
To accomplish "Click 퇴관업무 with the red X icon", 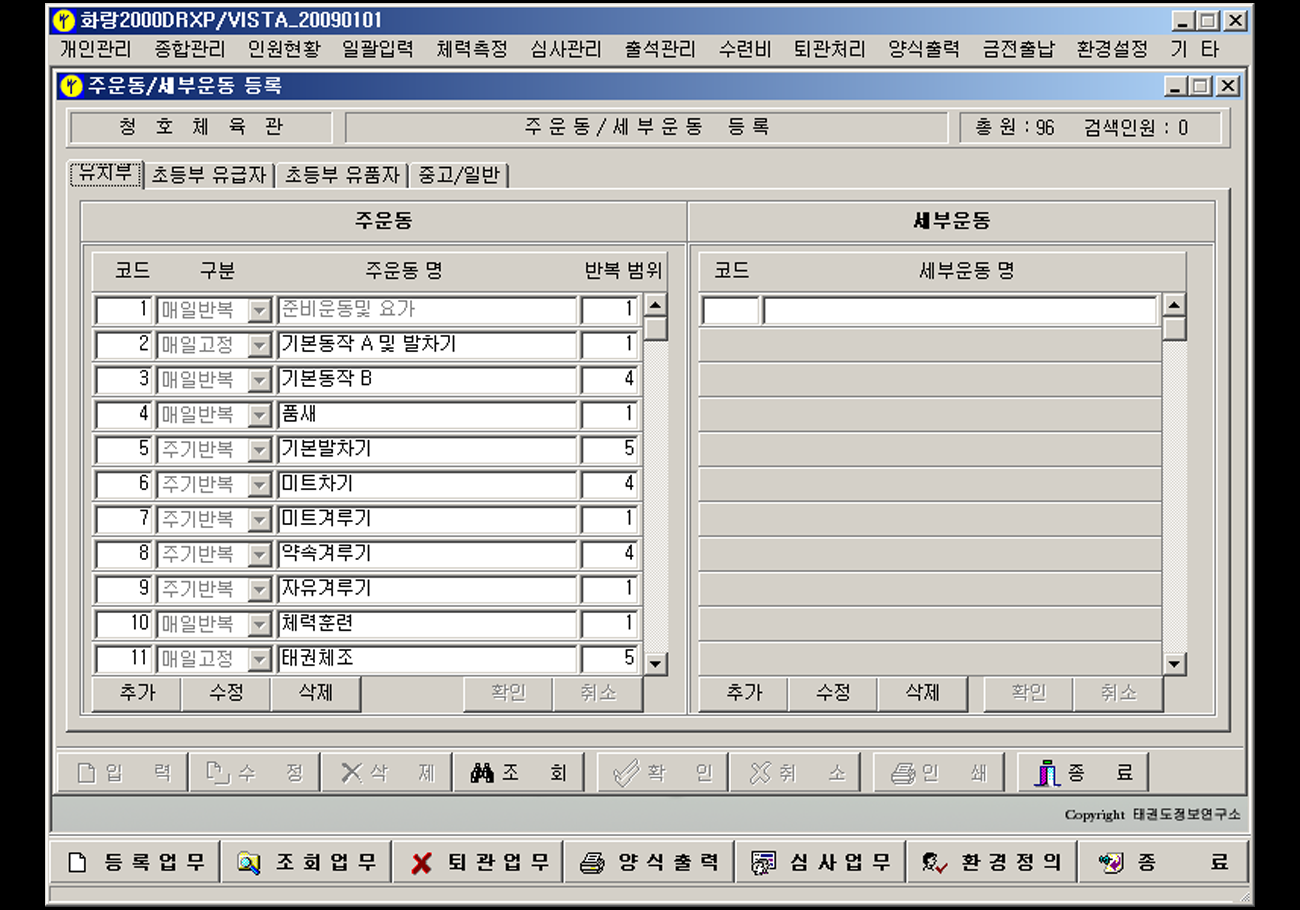I will pos(479,863).
